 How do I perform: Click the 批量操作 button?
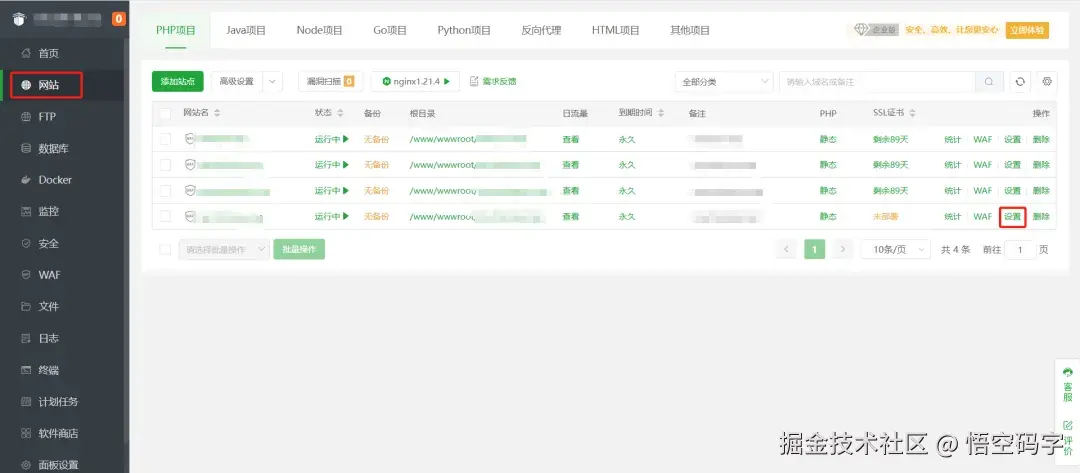[x=299, y=249]
